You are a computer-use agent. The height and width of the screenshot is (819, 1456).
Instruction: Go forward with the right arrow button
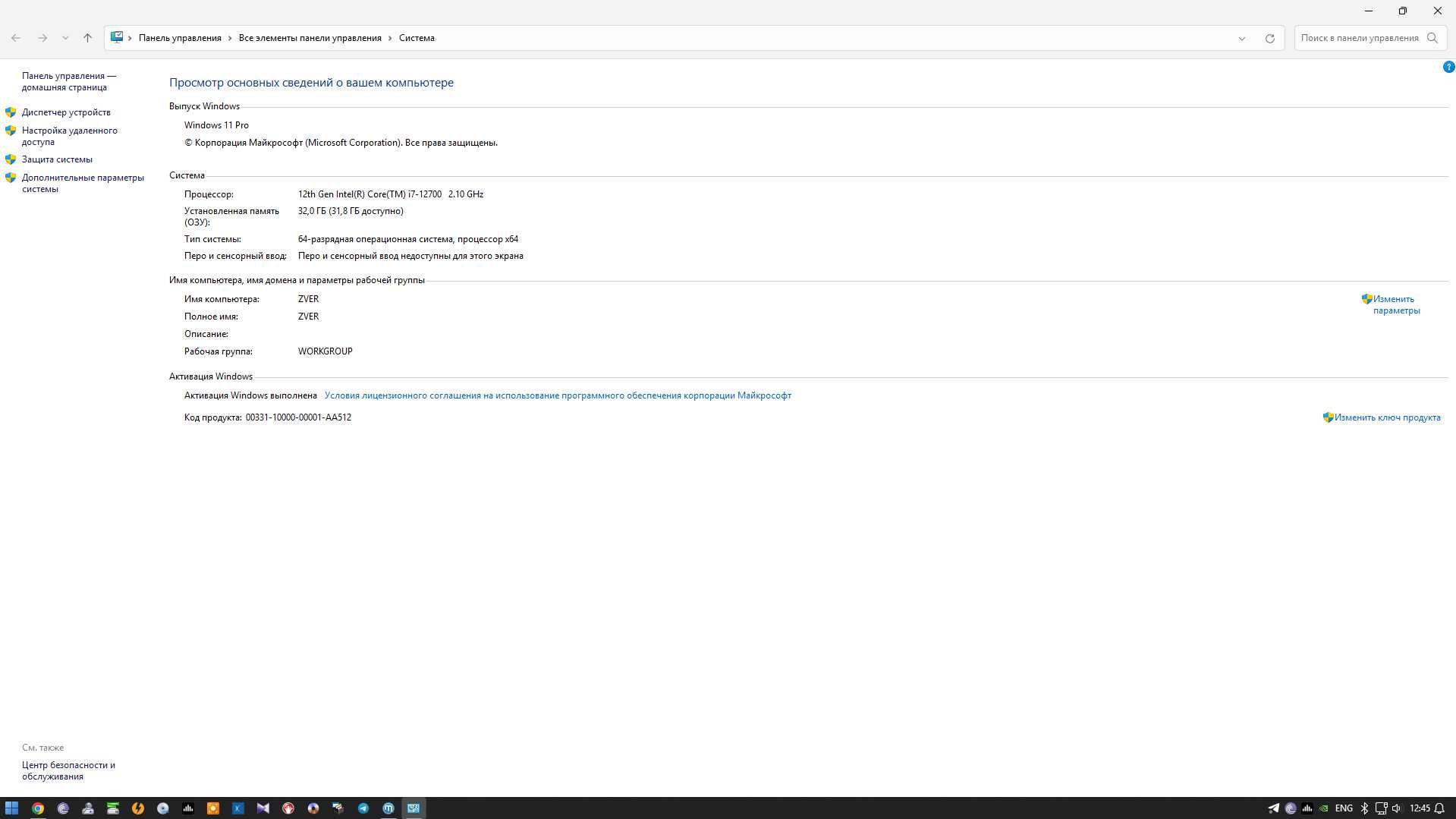coord(42,38)
